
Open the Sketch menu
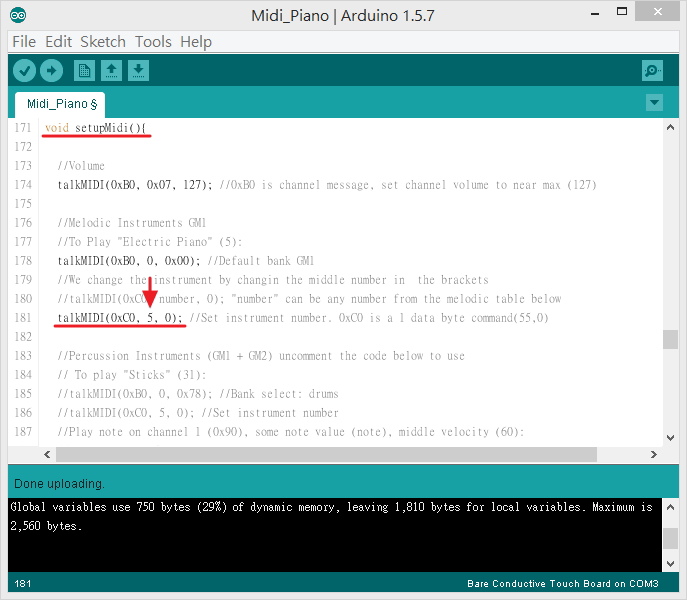coord(103,42)
